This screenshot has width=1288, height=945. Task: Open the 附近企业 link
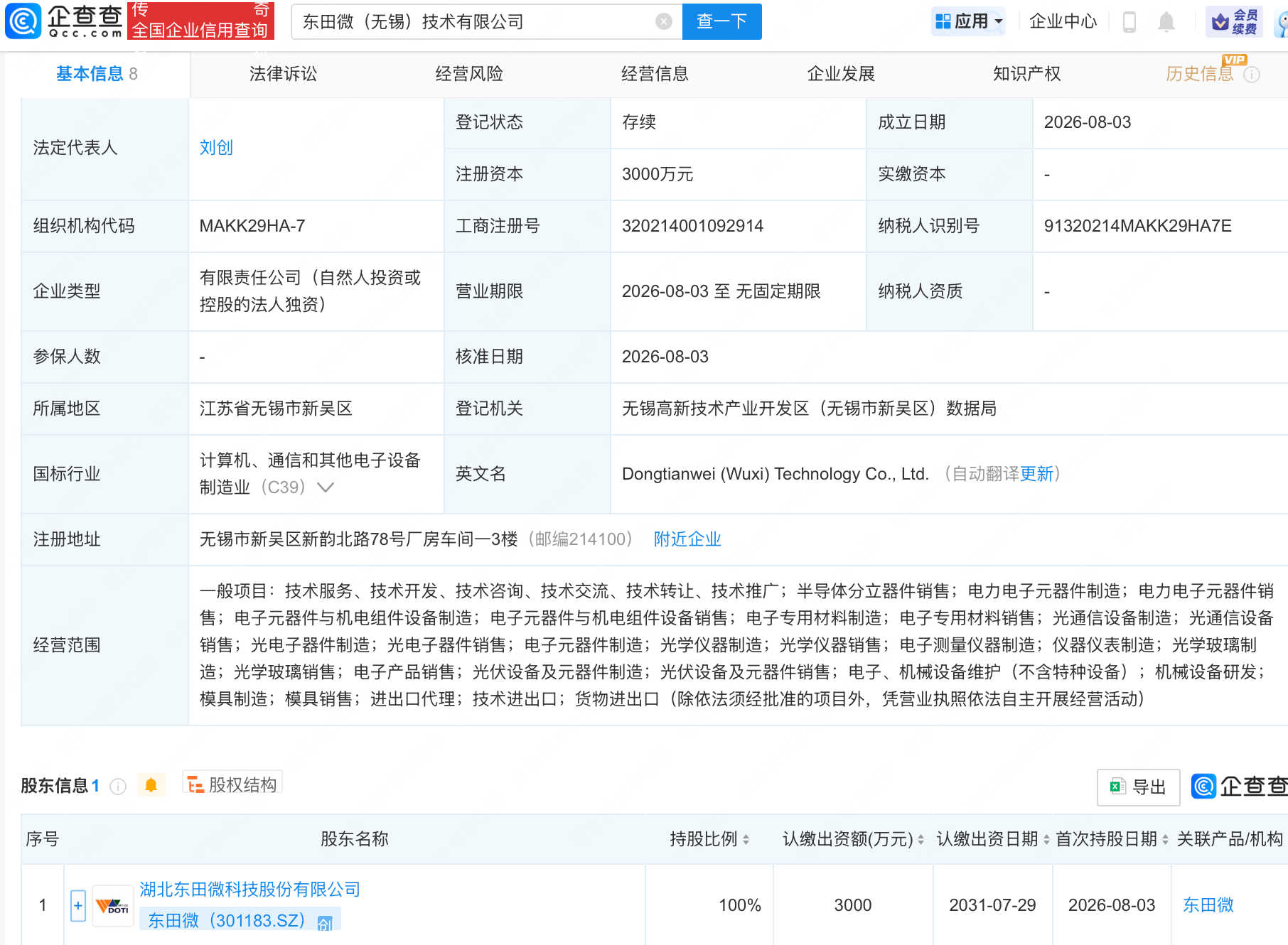[687, 539]
